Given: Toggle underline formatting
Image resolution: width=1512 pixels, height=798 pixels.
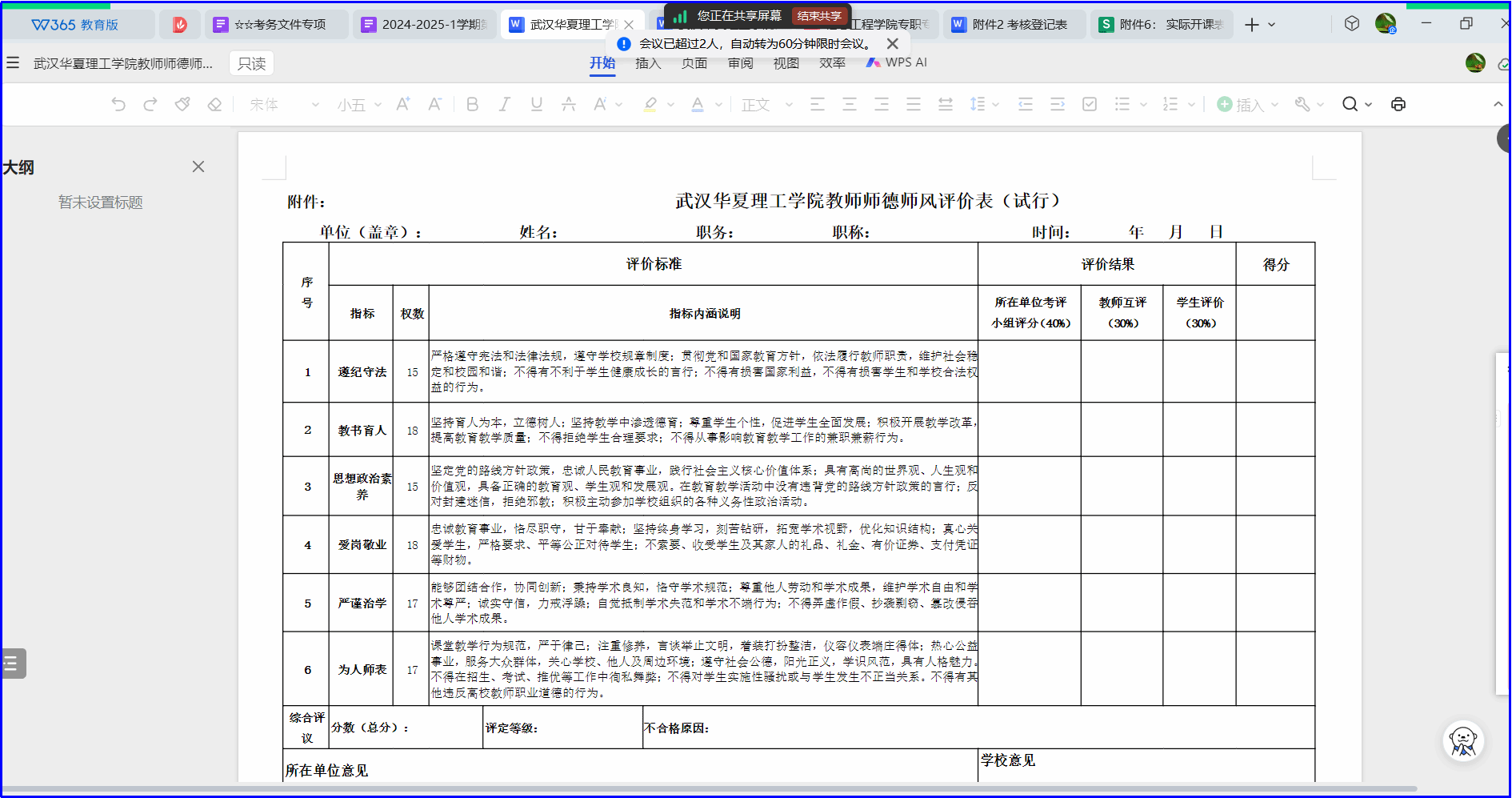Looking at the screenshot, I should (x=536, y=104).
